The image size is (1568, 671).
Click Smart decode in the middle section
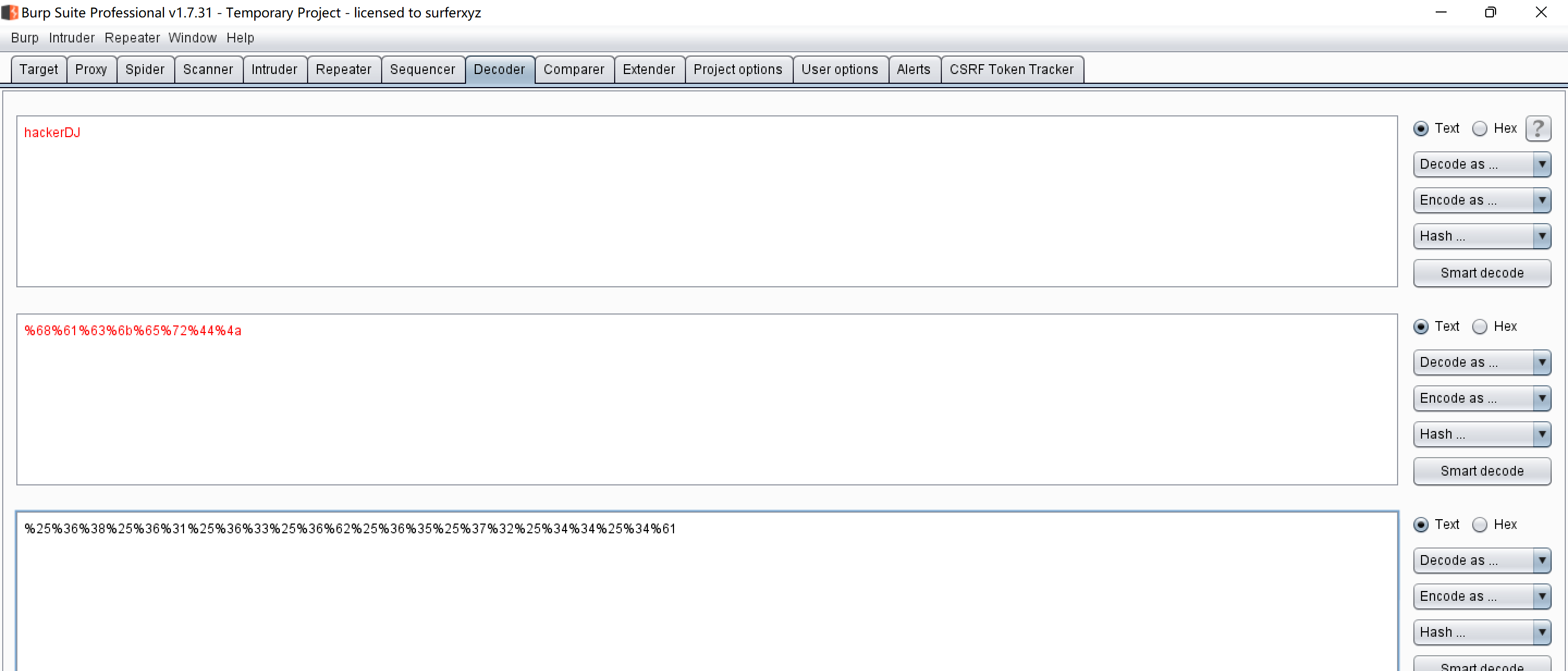pyautogui.click(x=1482, y=471)
